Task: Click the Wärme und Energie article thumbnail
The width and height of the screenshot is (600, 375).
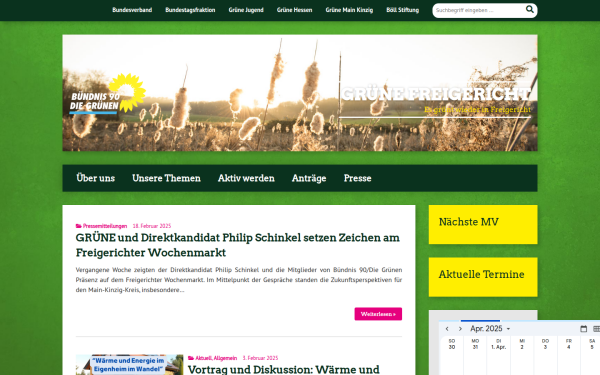Action: (129, 365)
